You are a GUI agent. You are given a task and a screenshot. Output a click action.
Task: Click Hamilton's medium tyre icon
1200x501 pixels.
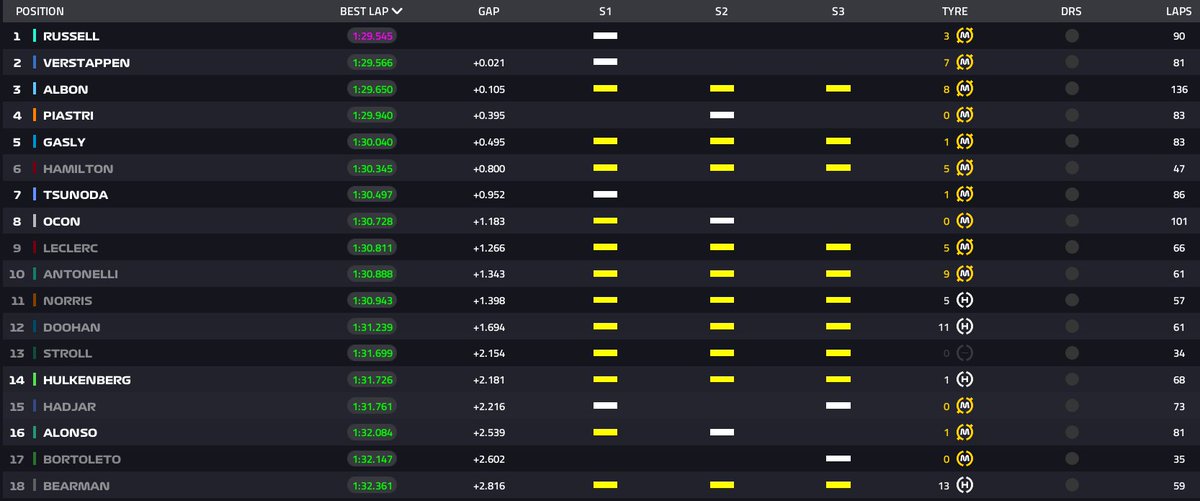965,168
